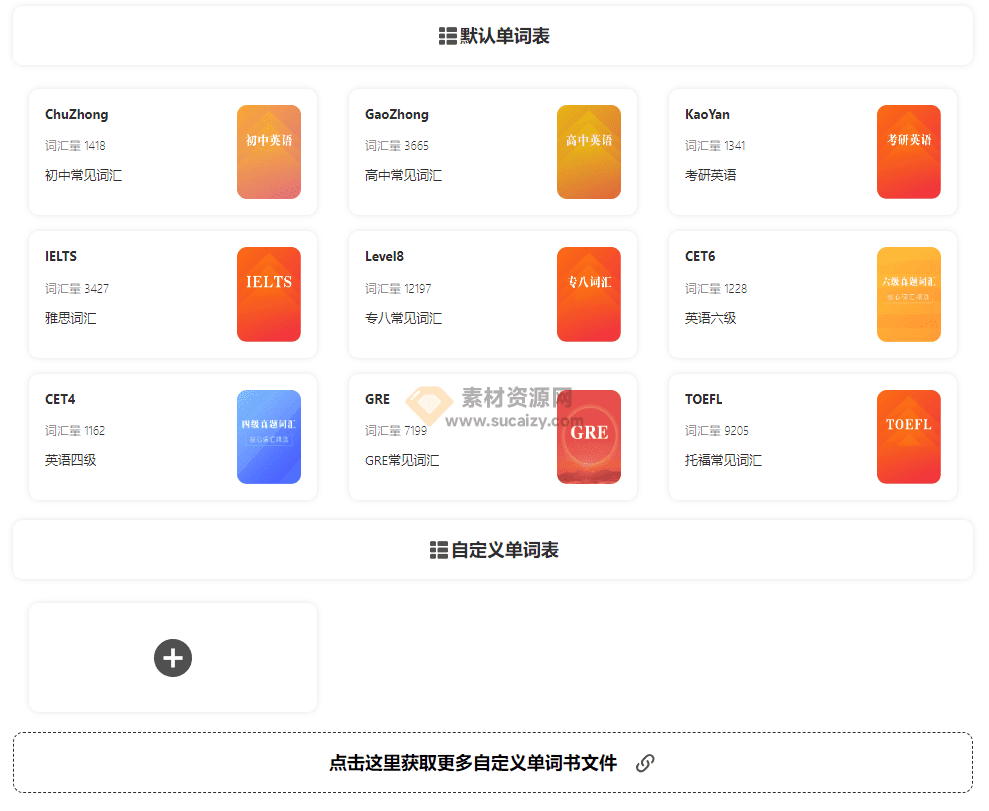The height and width of the screenshot is (811, 989).
Task: Click the 专八词汇 cover thumbnail
Action: 588,294
